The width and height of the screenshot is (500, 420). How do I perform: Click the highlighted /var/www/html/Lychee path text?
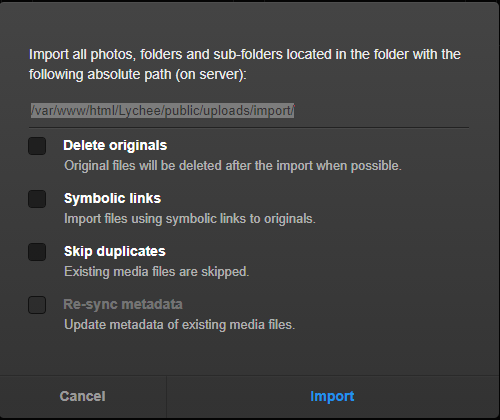(163, 111)
